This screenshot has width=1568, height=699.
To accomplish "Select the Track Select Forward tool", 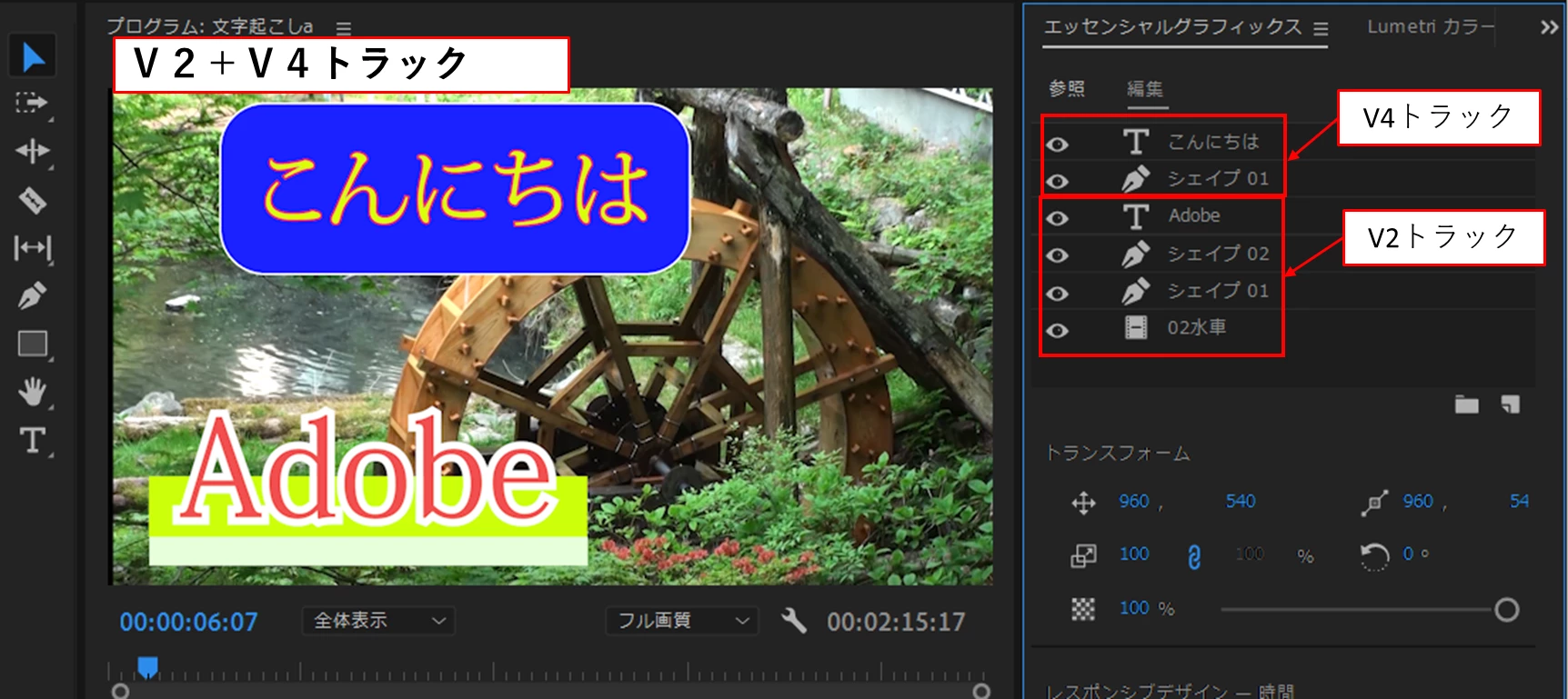I will (x=32, y=104).
